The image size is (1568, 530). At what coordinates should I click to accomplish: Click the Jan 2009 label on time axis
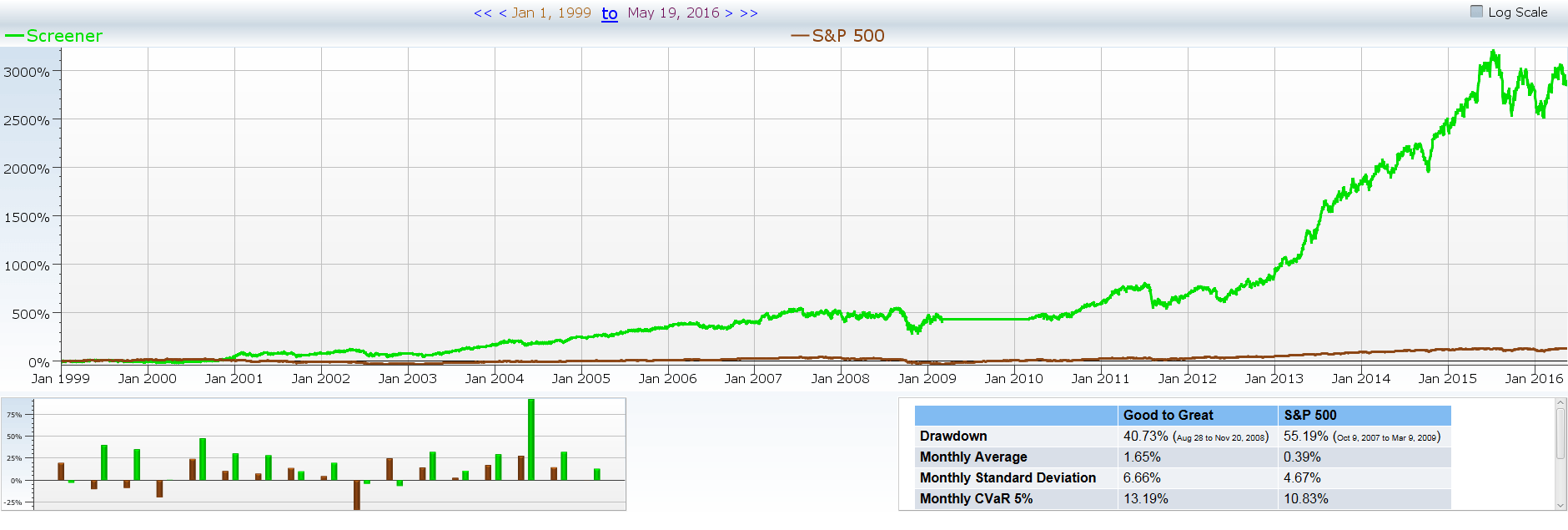927,379
